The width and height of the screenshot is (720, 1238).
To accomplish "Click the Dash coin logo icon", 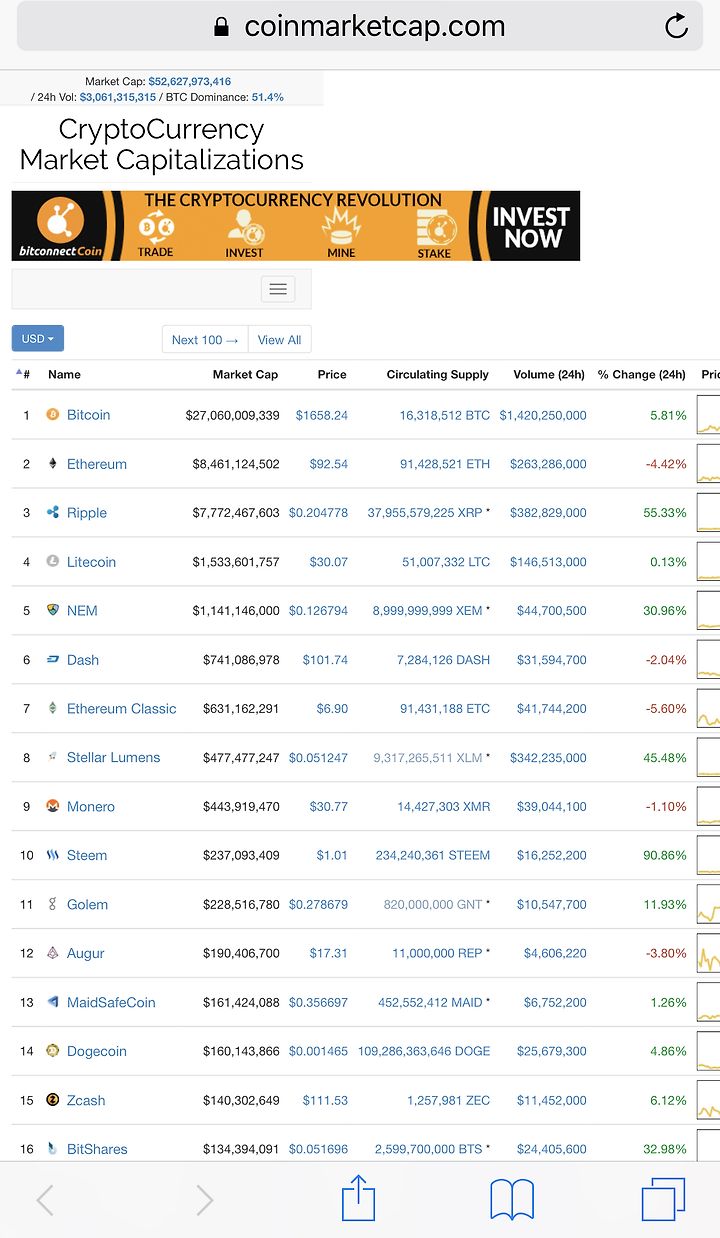I will tap(53, 659).
